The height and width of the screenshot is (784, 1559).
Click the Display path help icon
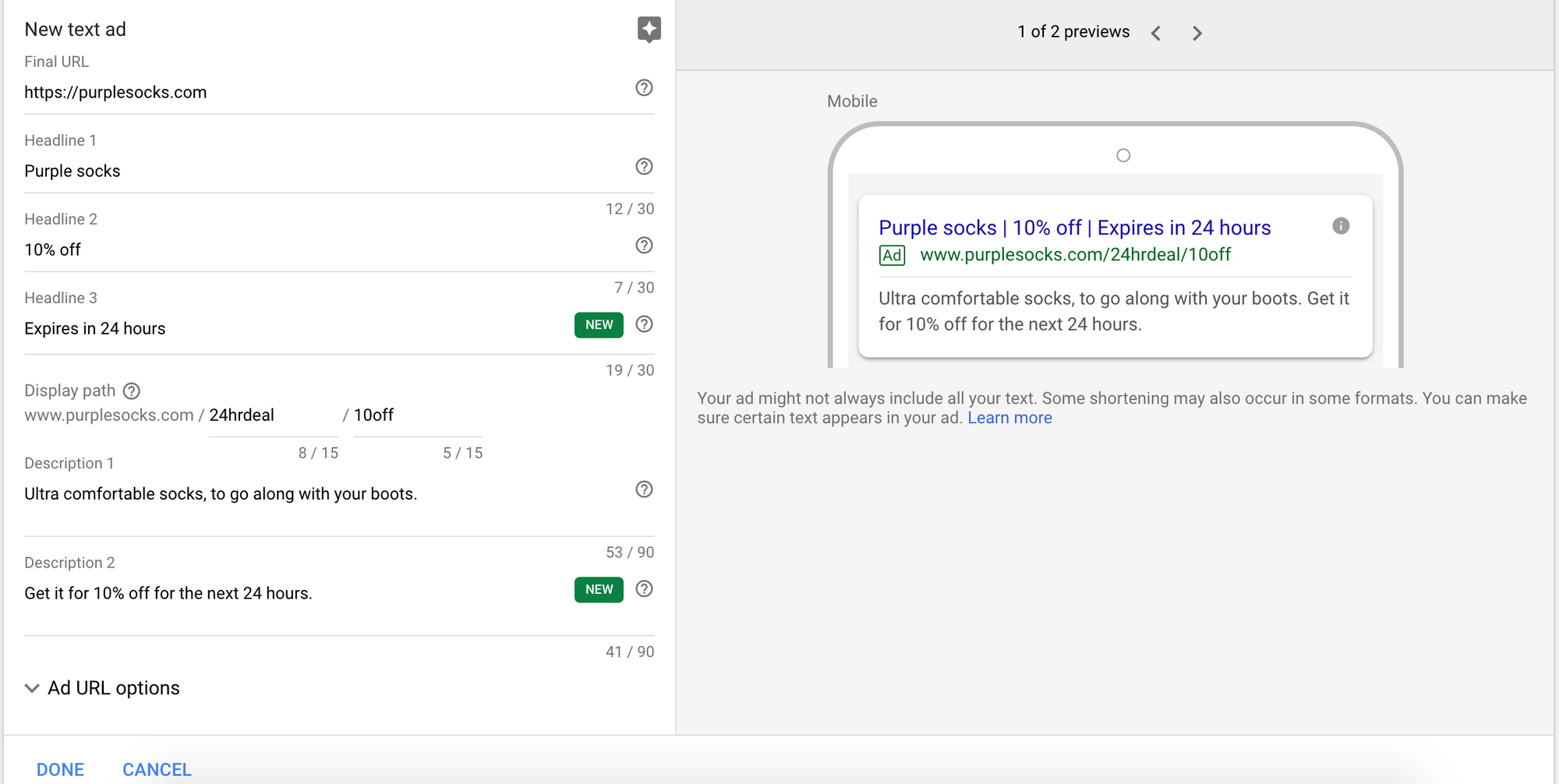[x=132, y=391]
